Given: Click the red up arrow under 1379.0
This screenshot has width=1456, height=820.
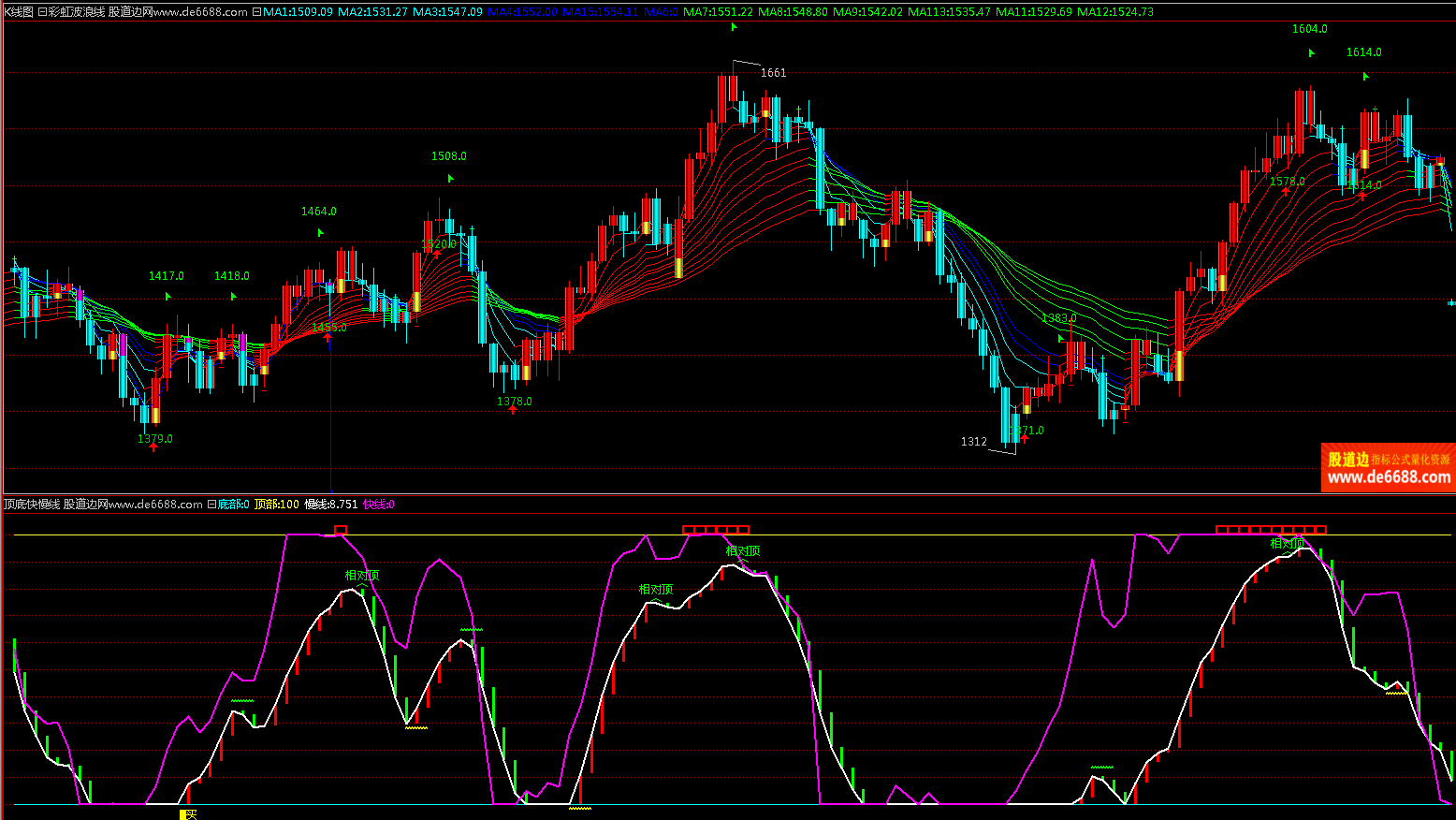Looking at the screenshot, I should tap(153, 447).
